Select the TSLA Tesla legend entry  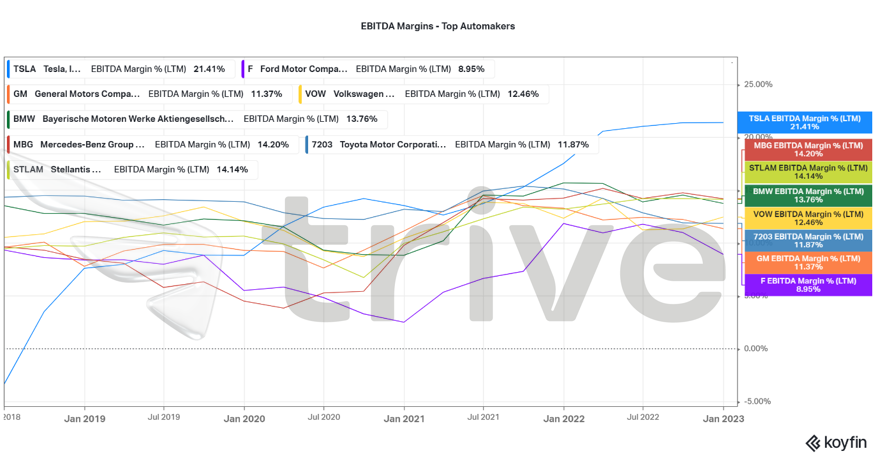click(119, 69)
